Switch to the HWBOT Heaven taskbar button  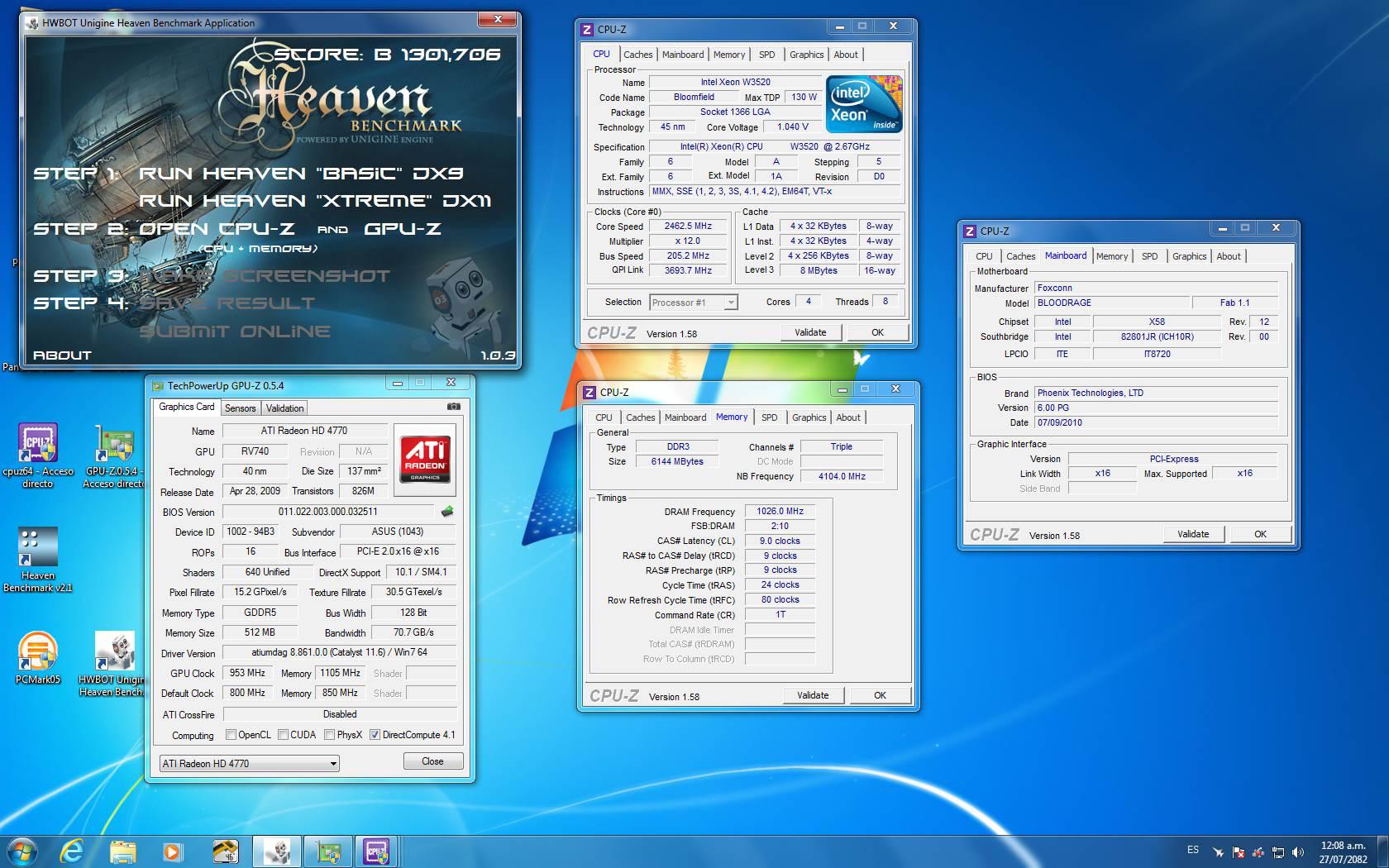pyautogui.click(x=277, y=851)
